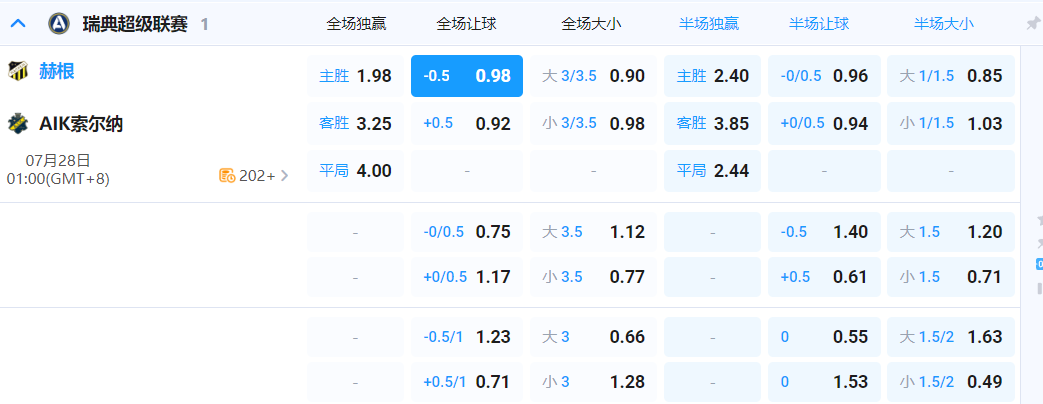Pick over 大 3 at 0.66
Viewport: 1043px width, 404px height.
click(x=593, y=337)
